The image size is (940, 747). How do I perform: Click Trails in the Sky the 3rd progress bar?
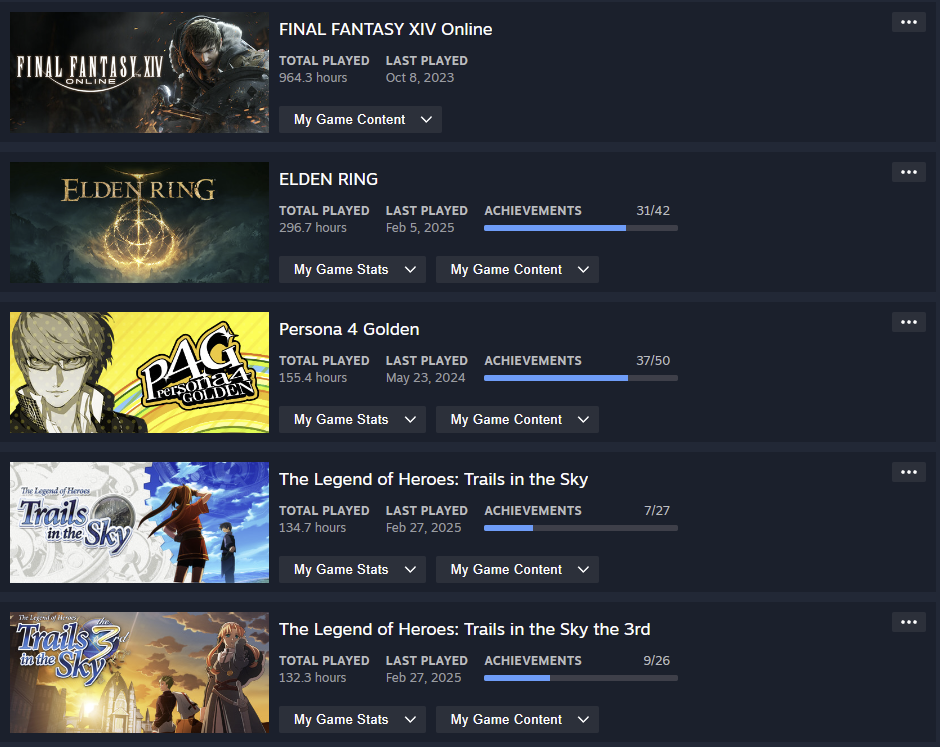[581, 677]
